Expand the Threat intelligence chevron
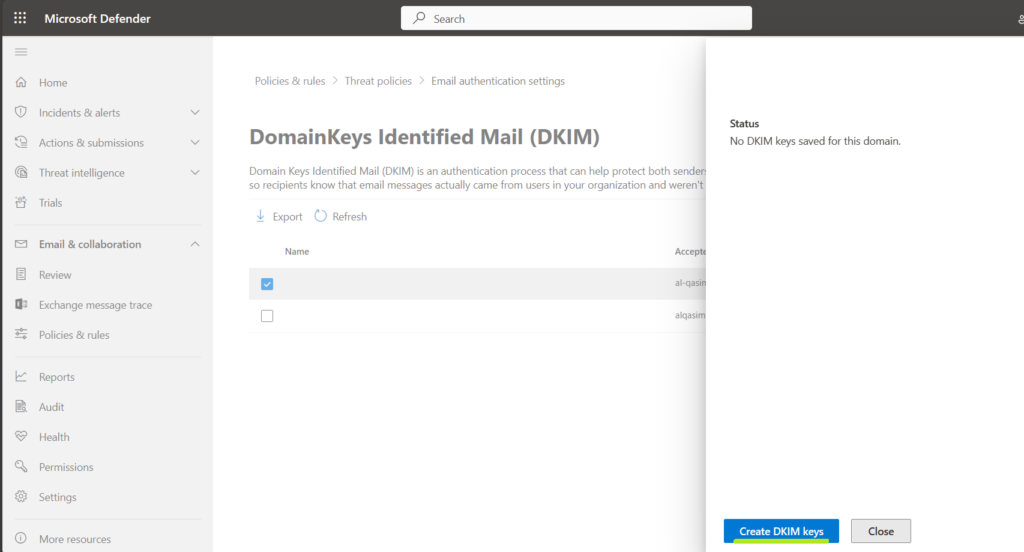 coord(195,172)
